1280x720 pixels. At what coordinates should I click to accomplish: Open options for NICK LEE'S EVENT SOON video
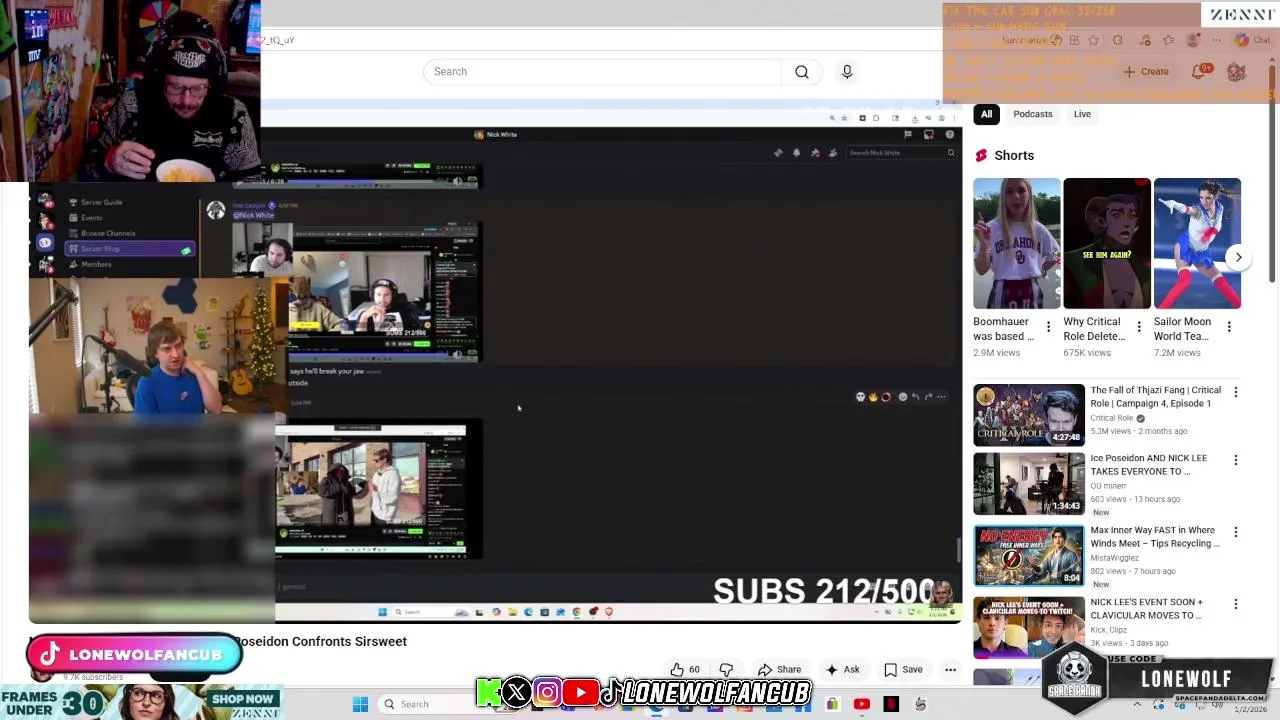click(1235, 605)
